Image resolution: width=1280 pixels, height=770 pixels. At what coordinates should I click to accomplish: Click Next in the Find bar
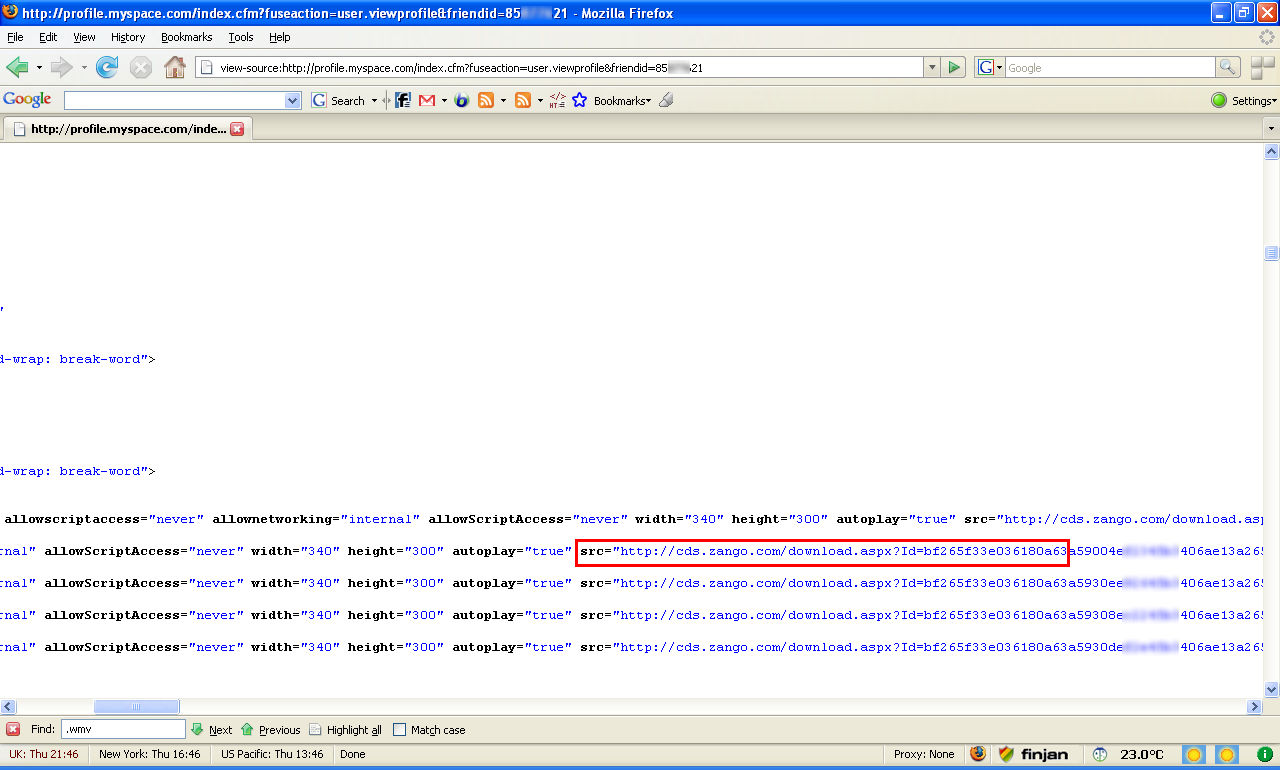coord(212,730)
